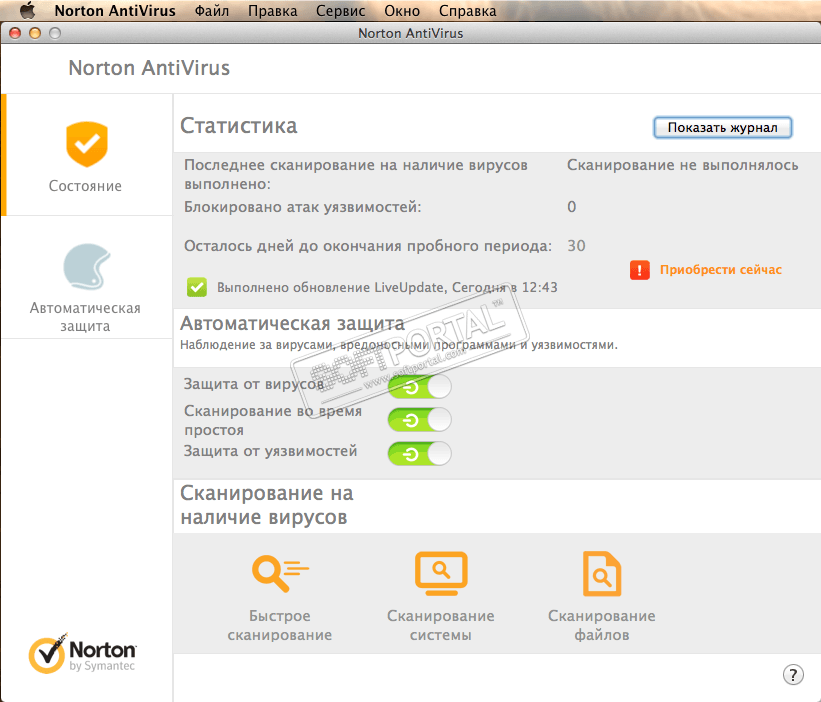Minimize window with the yellow button

pyautogui.click(x=35, y=34)
